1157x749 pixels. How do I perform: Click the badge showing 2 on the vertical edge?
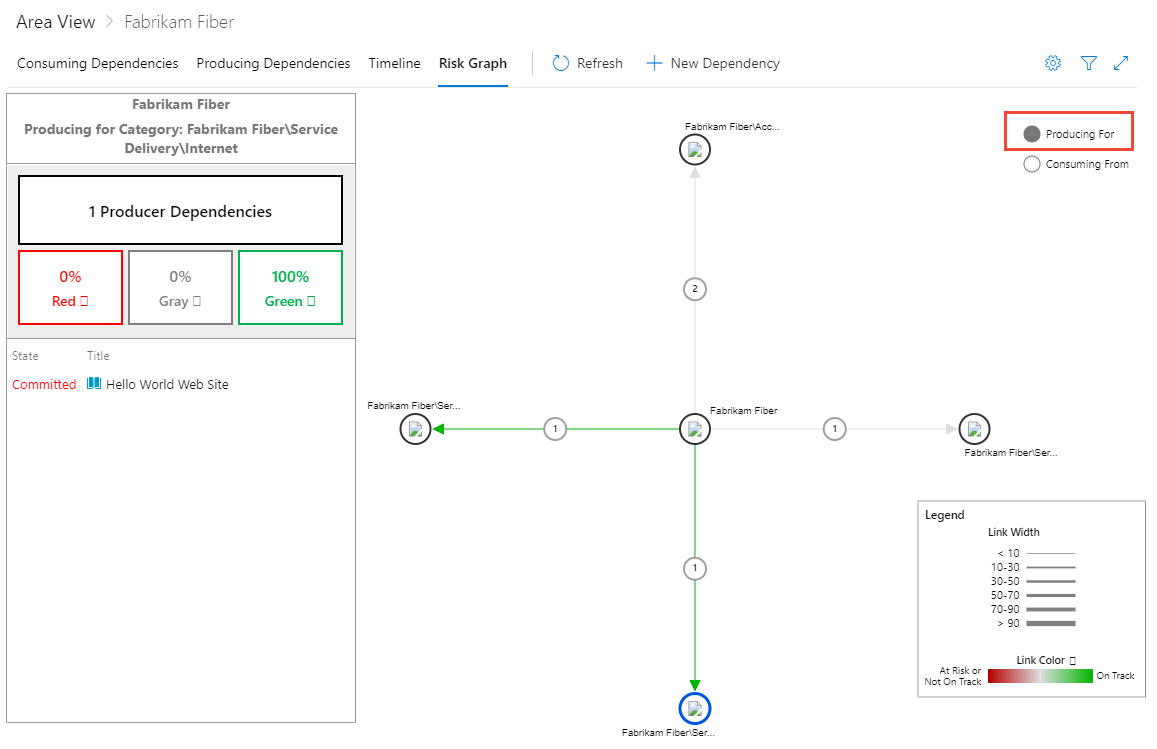[695, 289]
